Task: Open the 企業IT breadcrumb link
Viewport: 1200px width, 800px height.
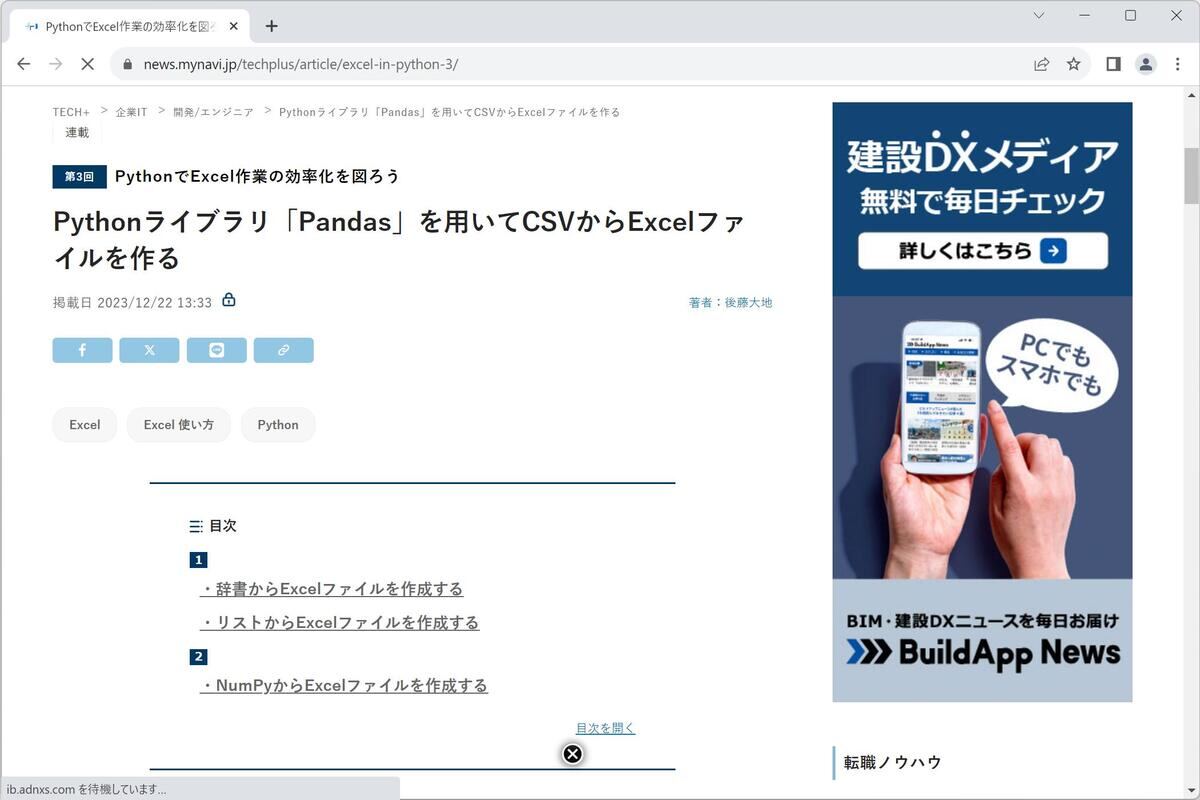Action: tap(131, 112)
